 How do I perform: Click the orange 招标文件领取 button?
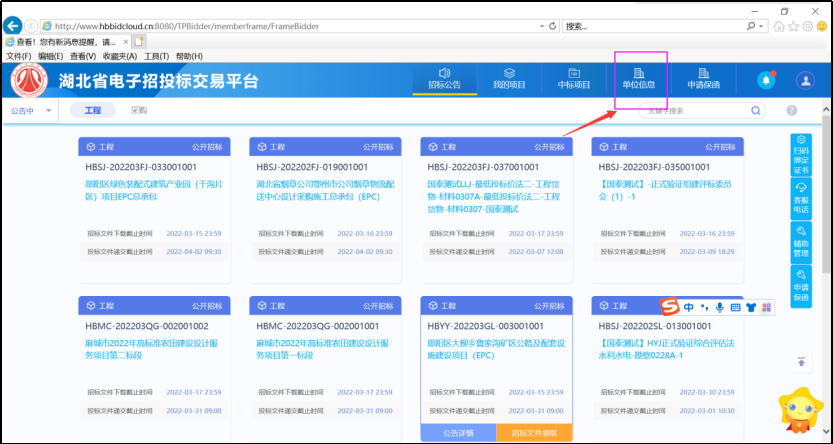(535, 433)
